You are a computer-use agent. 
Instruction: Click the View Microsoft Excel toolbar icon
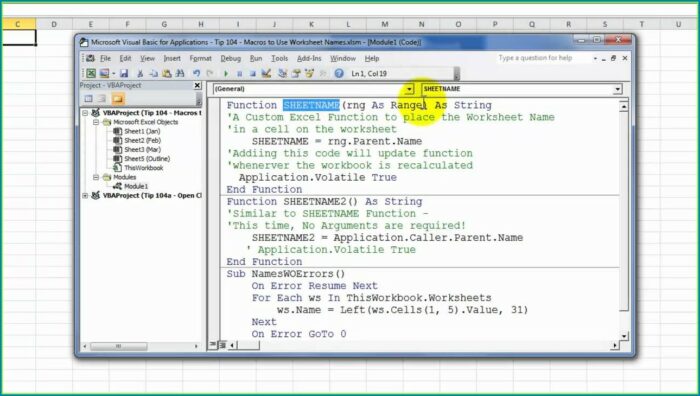(x=91, y=73)
